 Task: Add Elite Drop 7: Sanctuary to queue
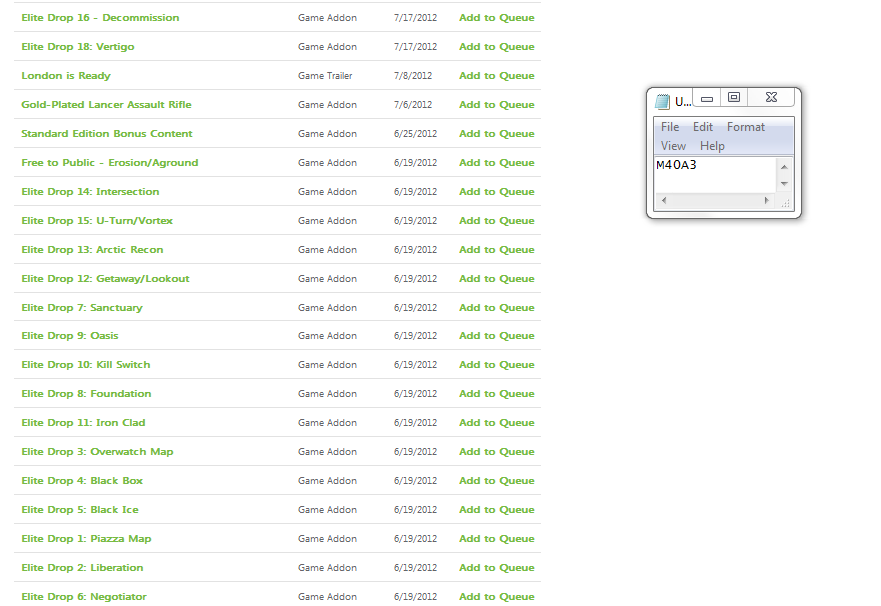coord(497,308)
